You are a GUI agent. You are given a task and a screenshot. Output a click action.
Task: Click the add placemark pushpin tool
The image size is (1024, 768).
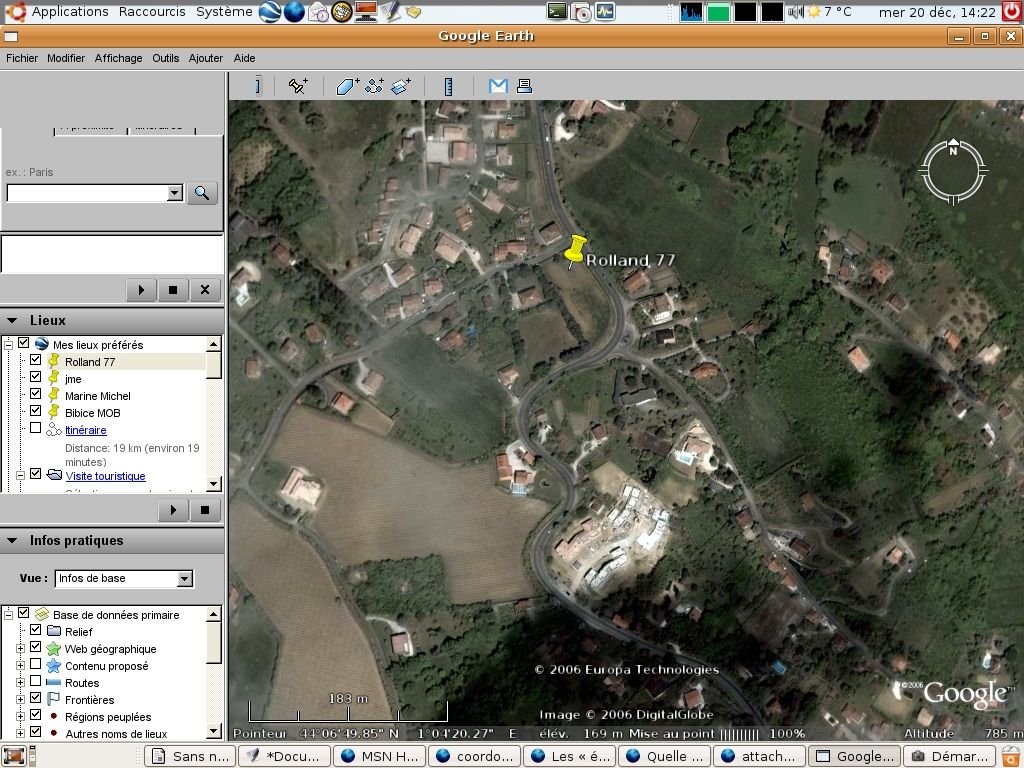tap(298, 86)
